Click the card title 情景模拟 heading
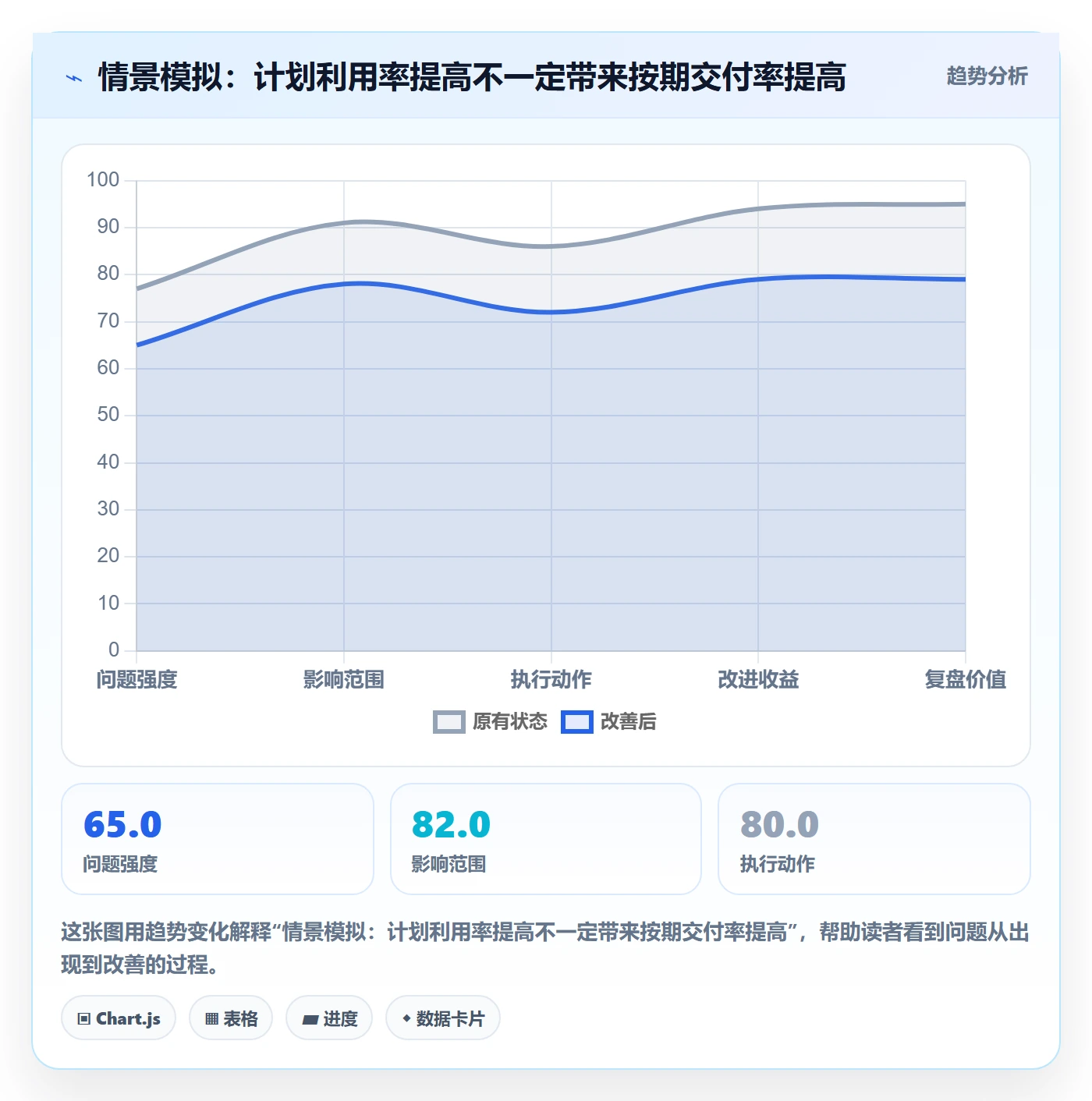Screen dimensions: 1092x1101 point(472,77)
